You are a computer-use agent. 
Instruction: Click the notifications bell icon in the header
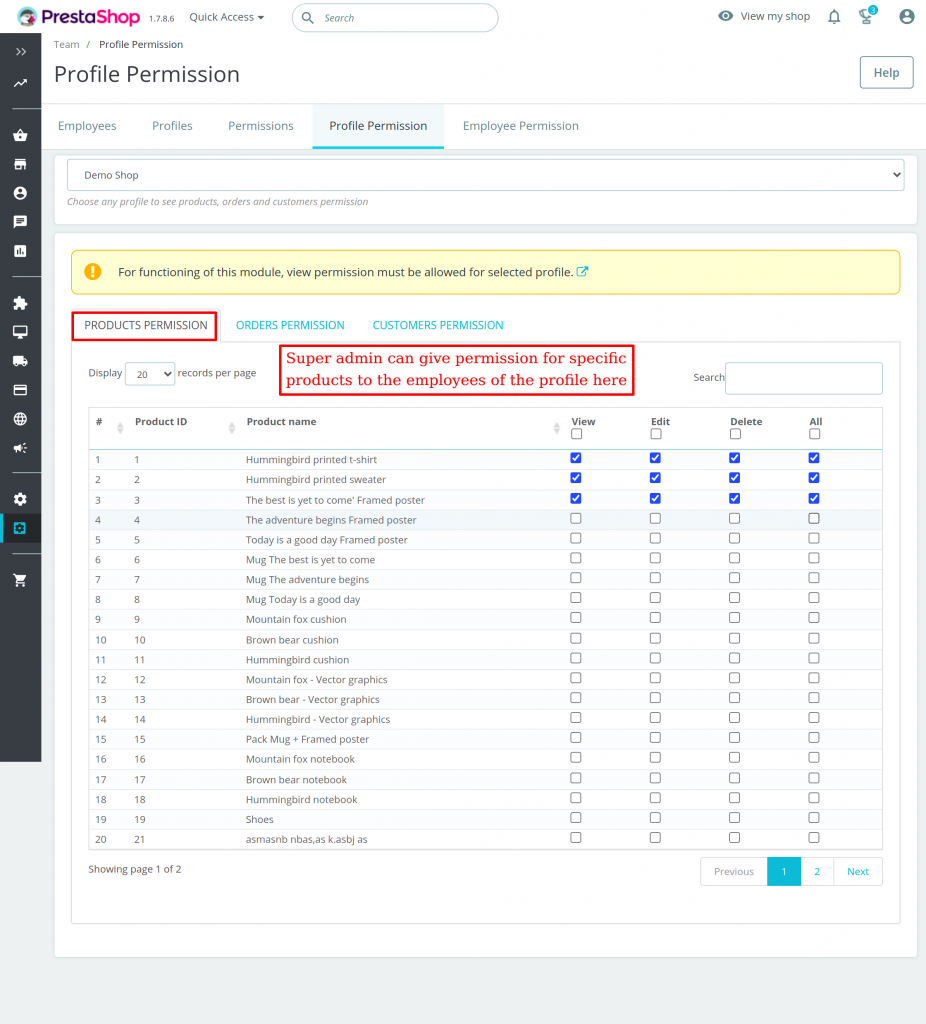(x=833, y=16)
